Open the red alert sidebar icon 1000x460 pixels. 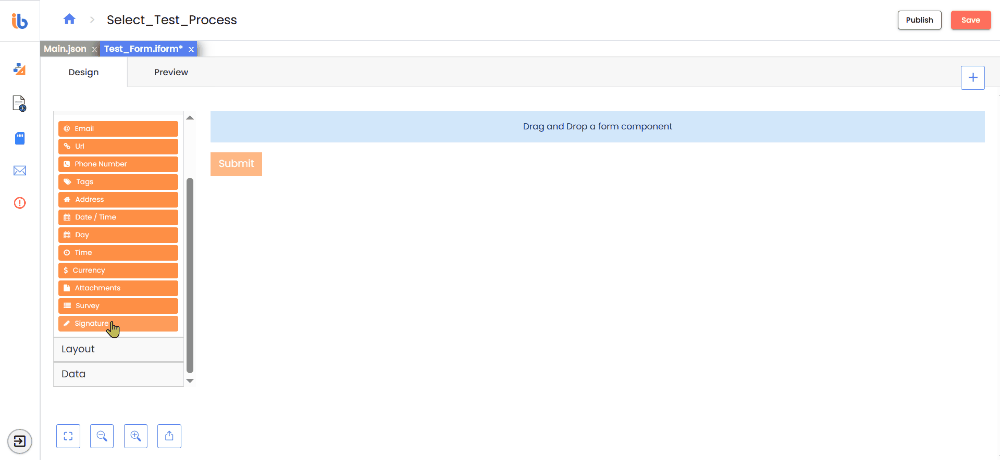coord(20,203)
